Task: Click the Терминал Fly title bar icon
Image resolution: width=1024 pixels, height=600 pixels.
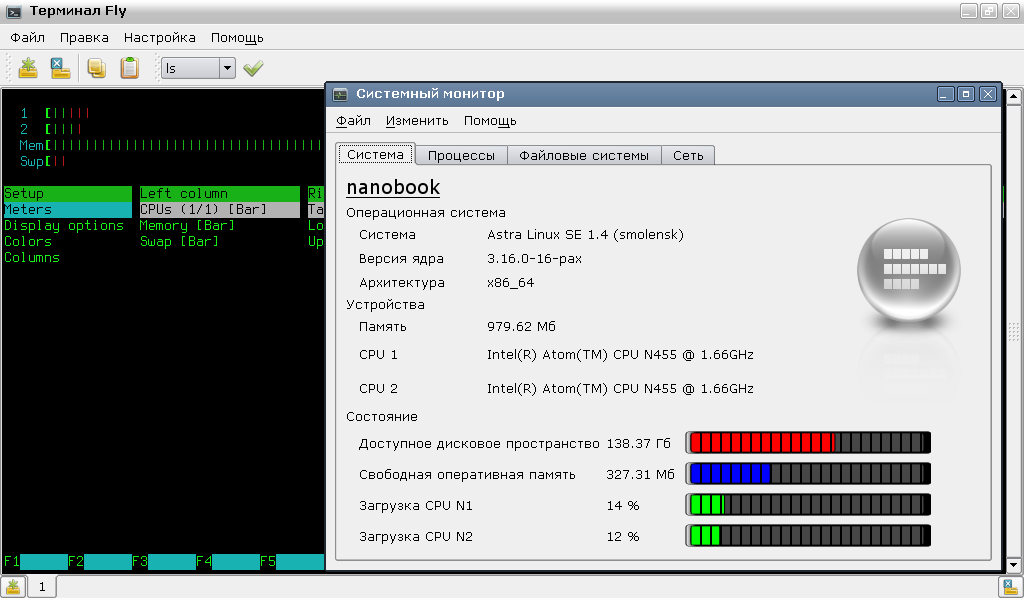Action: pos(13,12)
